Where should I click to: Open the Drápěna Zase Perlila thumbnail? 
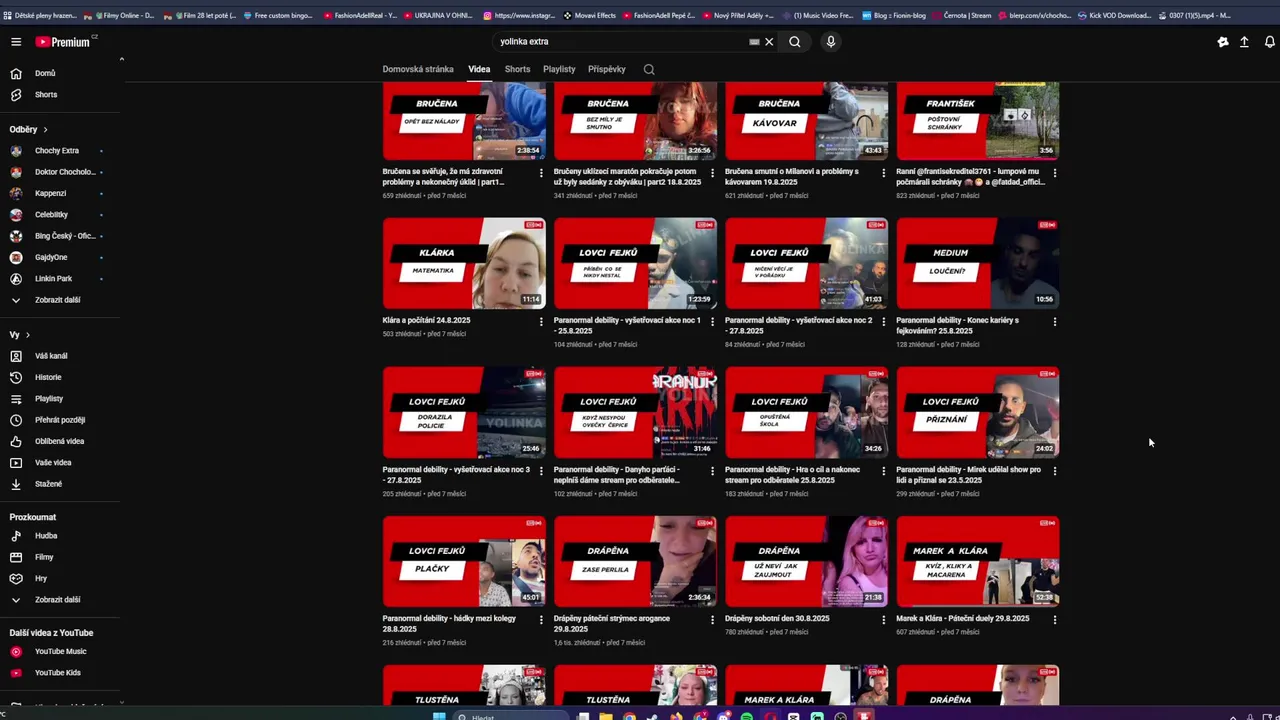pyautogui.click(x=635, y=561)
